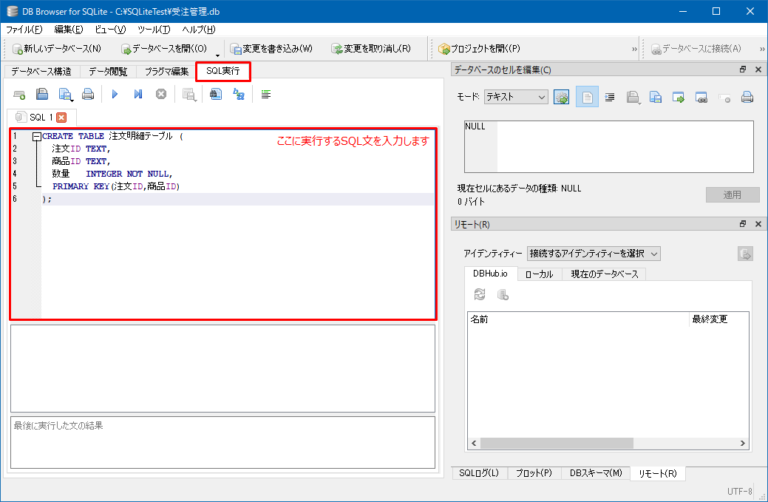This screenshot has height=502, width=768.
Task: Close the データベースのセルを編集 panel
Action: (x=758, y=70)
